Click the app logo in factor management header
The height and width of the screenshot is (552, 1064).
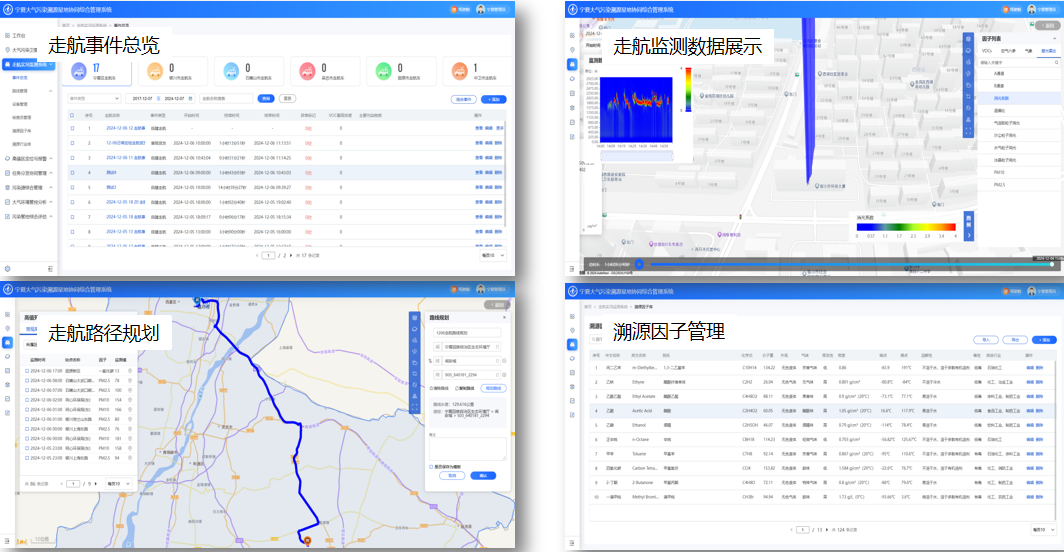572,291
